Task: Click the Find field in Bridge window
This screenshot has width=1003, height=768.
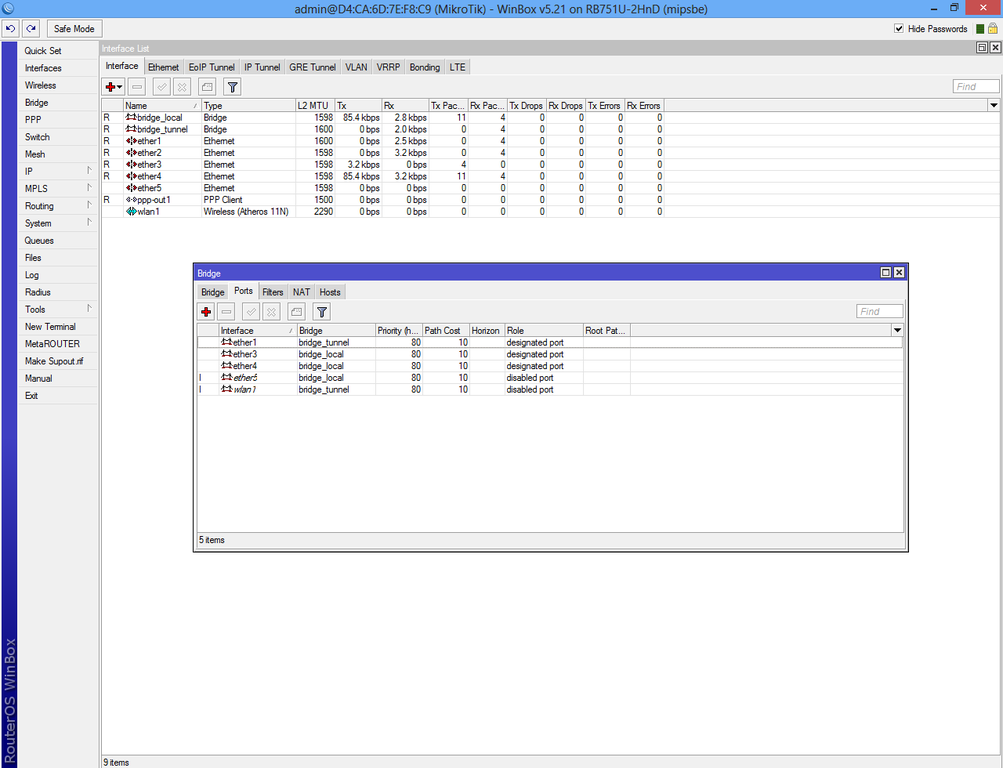Action: click(x=879, y=312)
